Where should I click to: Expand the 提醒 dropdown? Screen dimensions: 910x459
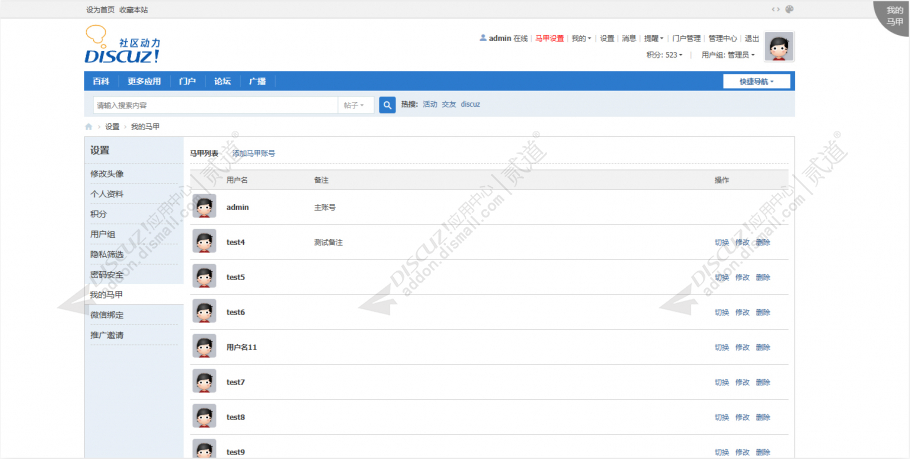653,38
